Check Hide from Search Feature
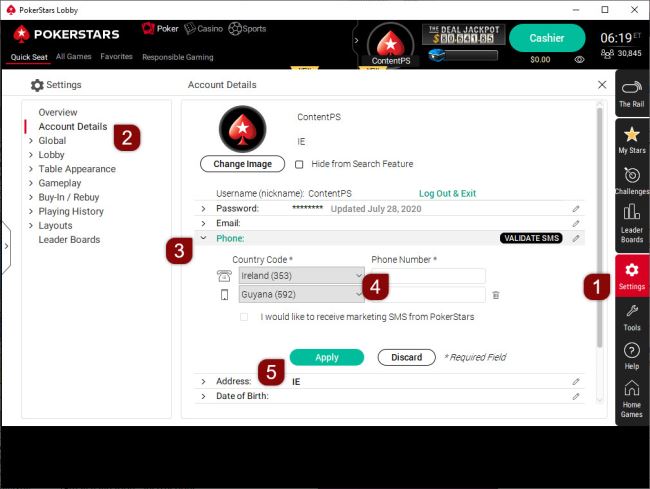Screen dimensions: 650x489 click(x=299, y=165)
